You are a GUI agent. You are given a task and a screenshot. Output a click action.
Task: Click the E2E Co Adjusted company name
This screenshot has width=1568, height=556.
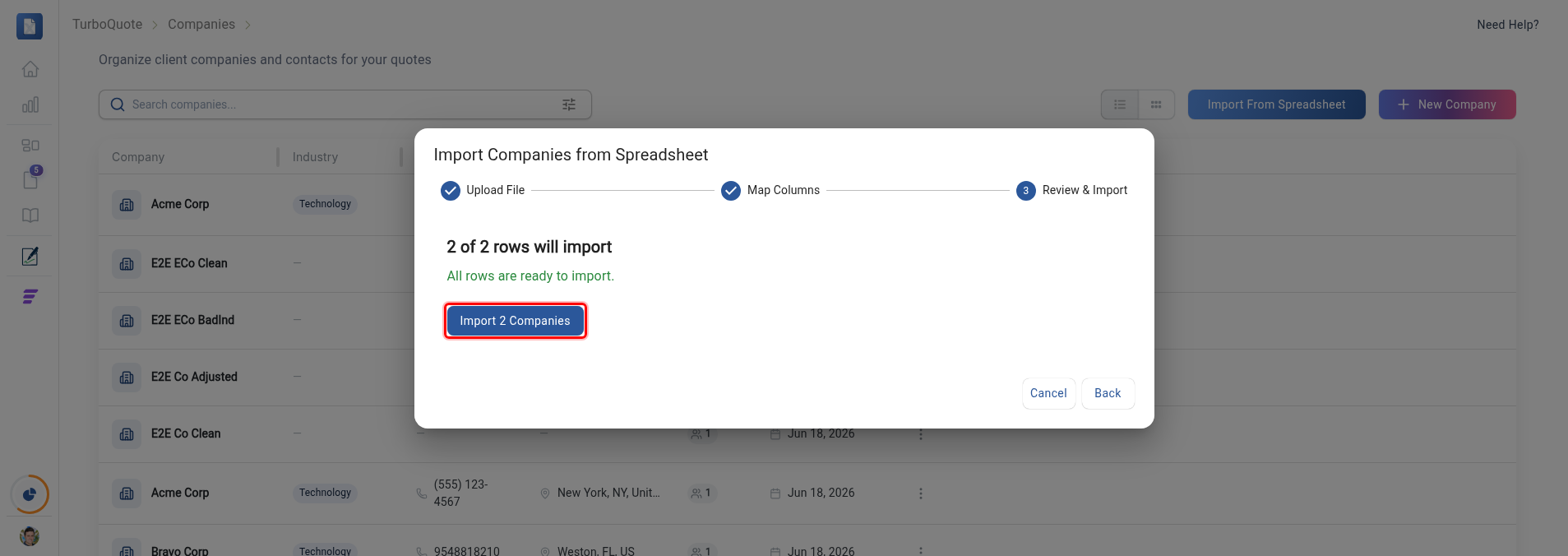194,377
